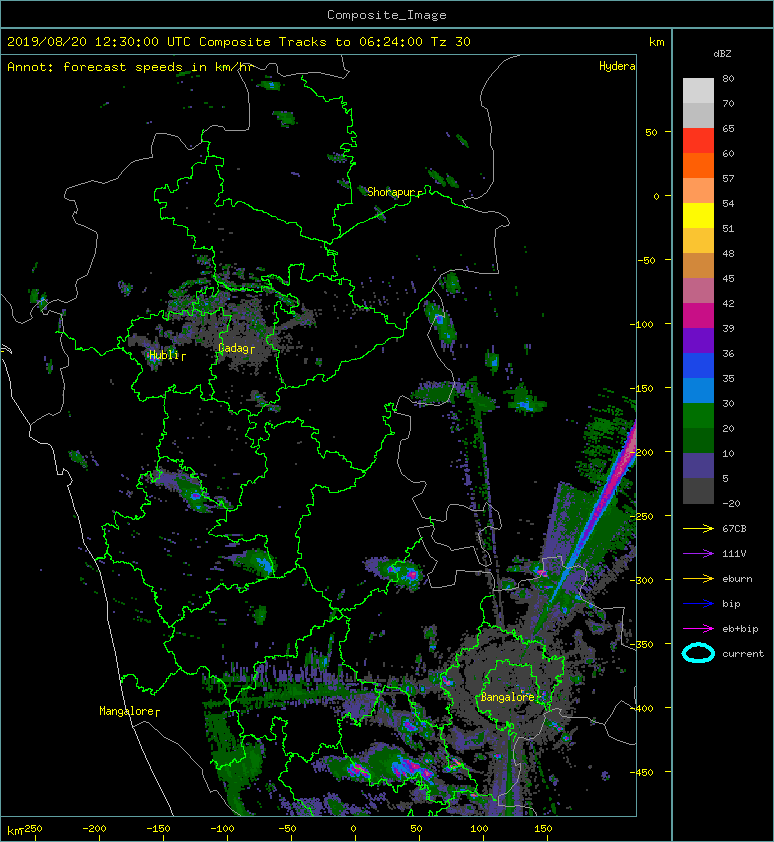Click the magenta eb+bip arrow icon

click(698, 628)
